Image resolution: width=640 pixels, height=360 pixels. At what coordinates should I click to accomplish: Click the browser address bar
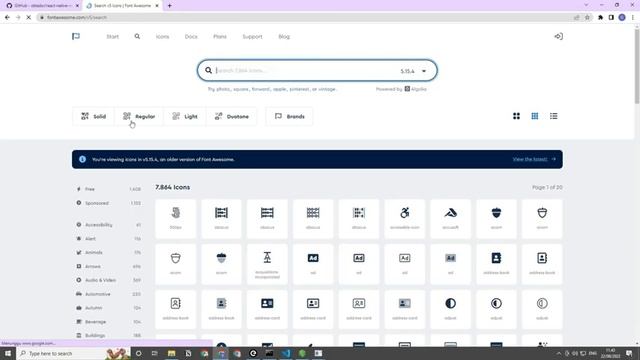(x=306, y=18)
